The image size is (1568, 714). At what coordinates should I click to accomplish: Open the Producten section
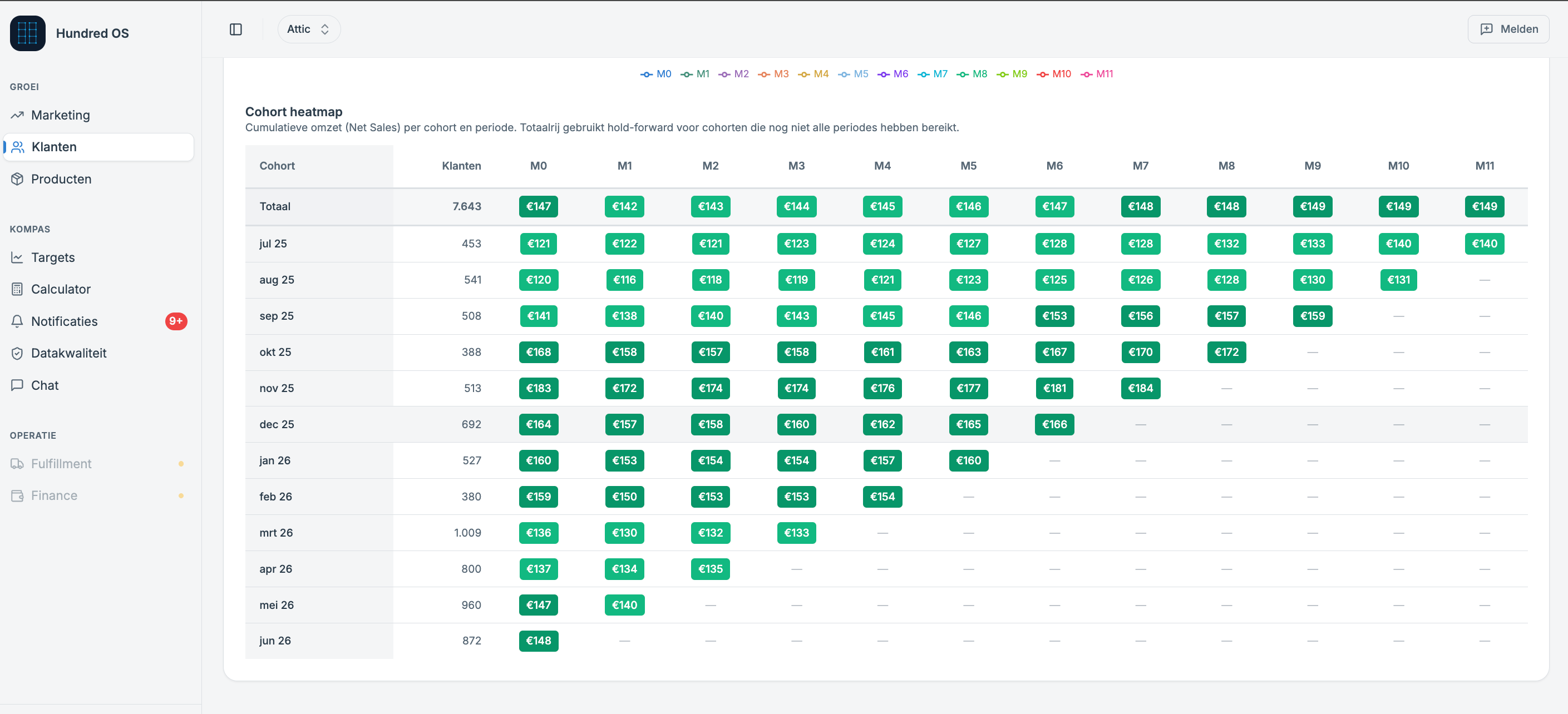(x=98, y=179)
